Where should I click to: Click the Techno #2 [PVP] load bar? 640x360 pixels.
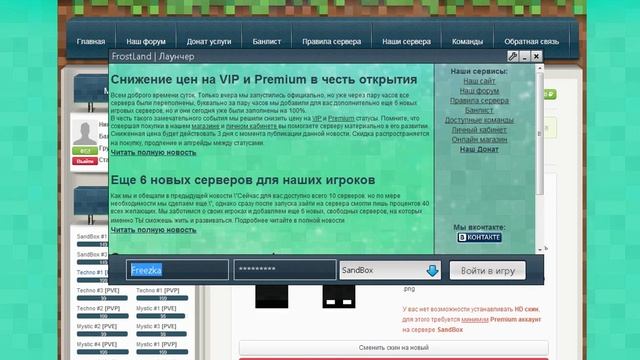pos(102,316)
